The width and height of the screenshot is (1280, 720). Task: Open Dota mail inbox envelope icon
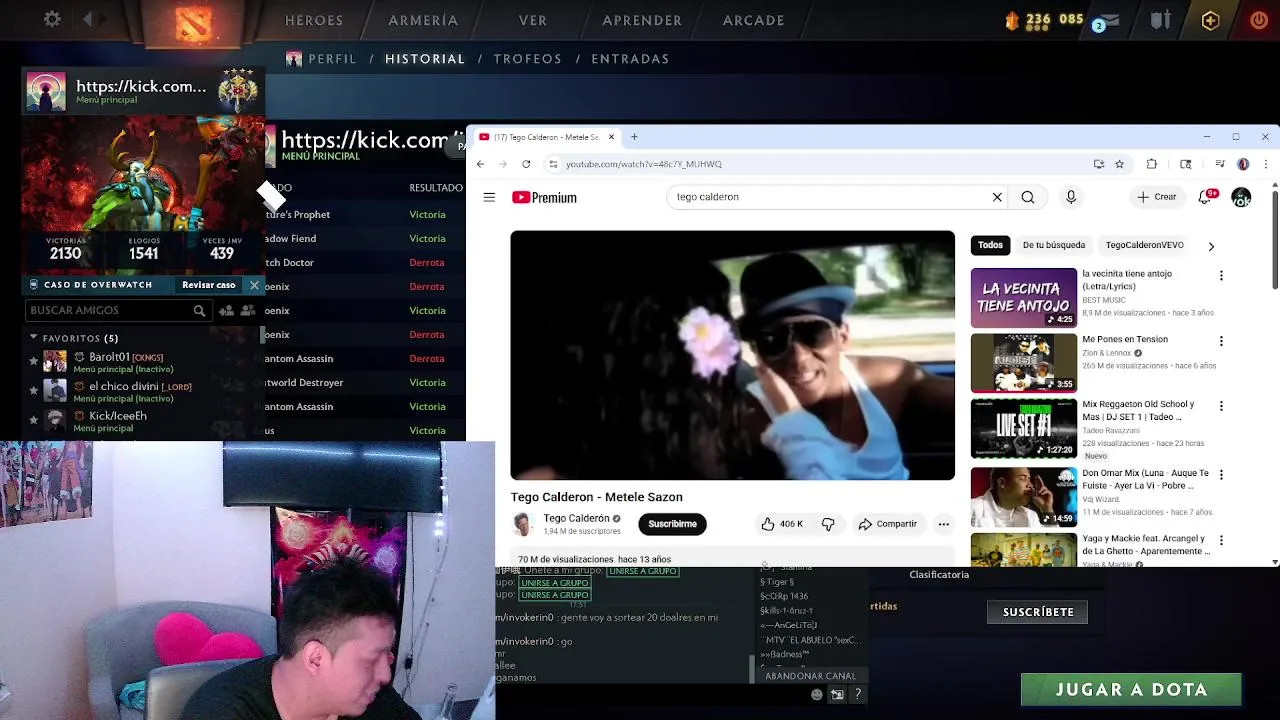point(1109,20)
